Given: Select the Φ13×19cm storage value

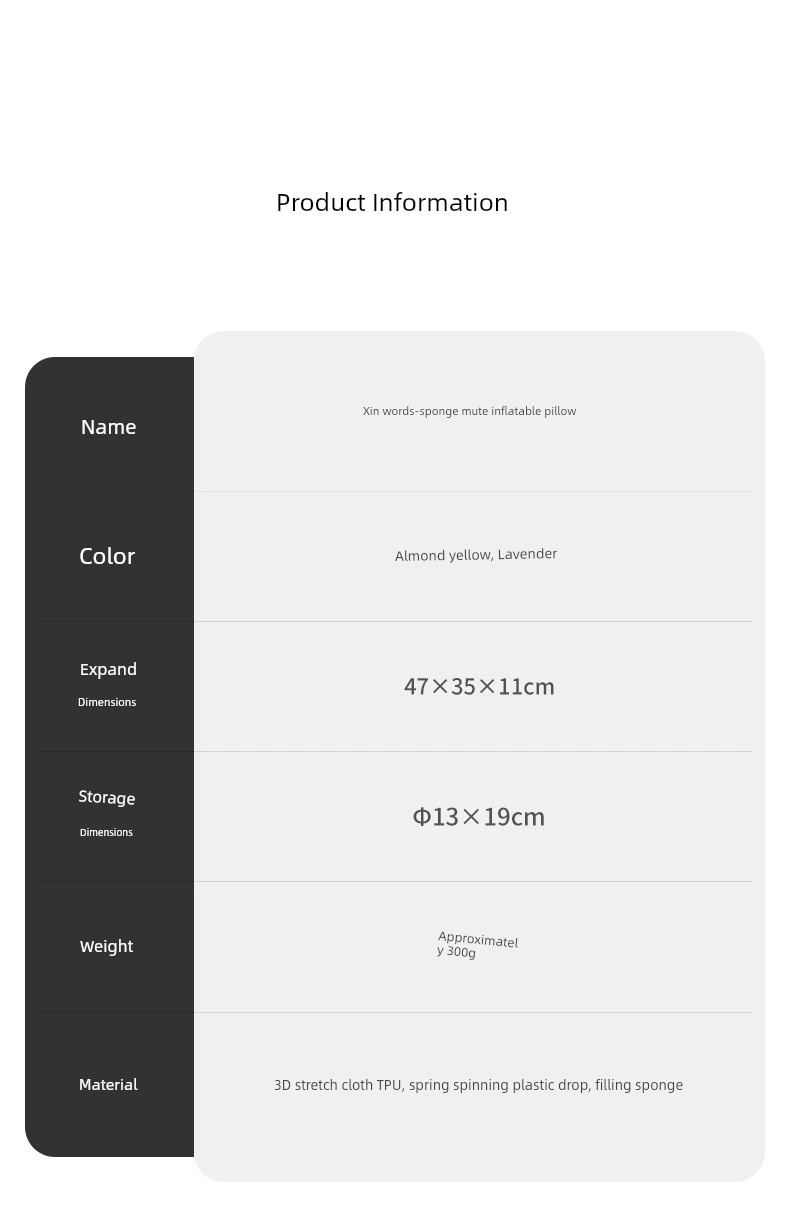Looking at the screenshot, I should click(x=478, y=816).
